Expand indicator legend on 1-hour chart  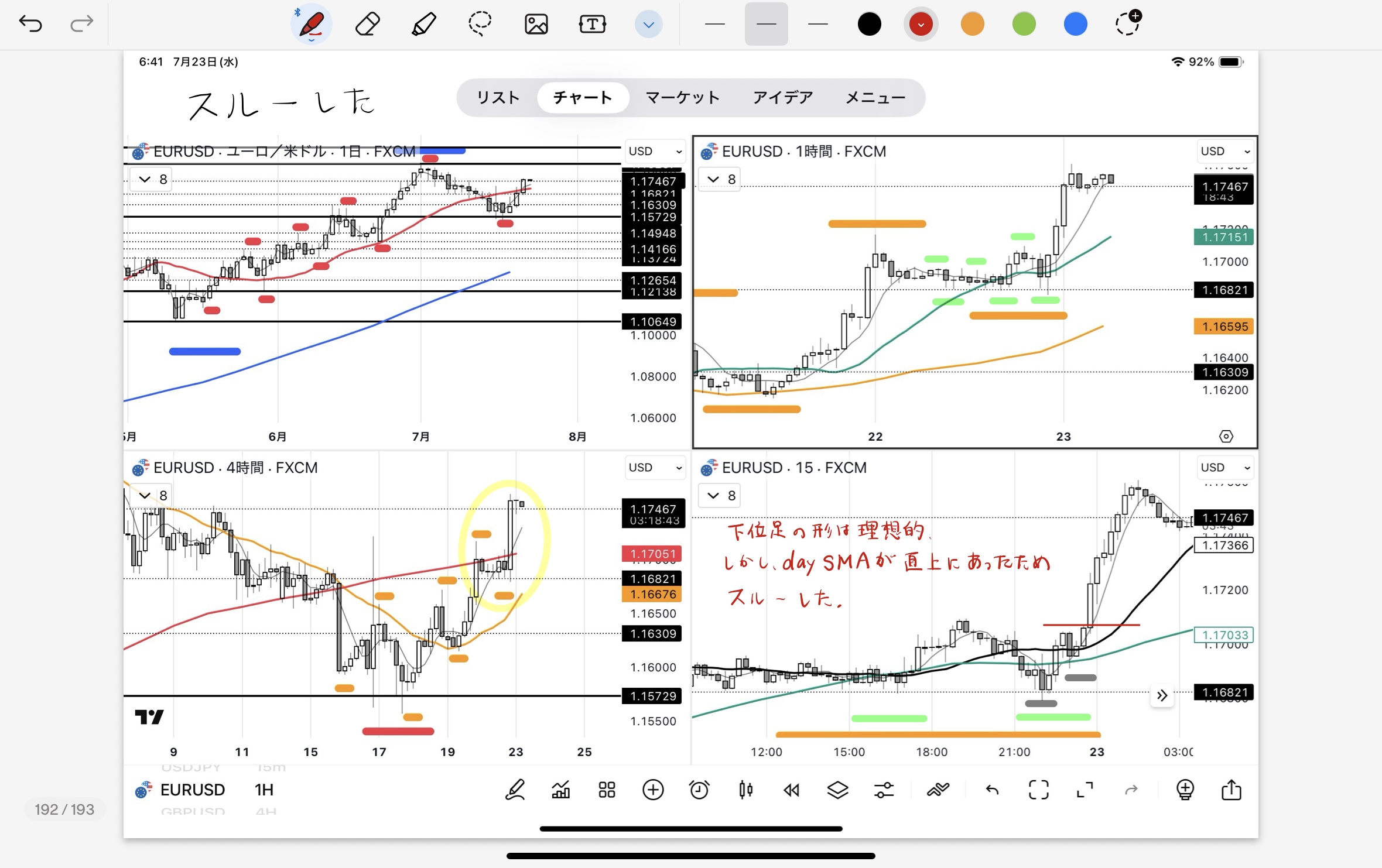tap(720, 179)
